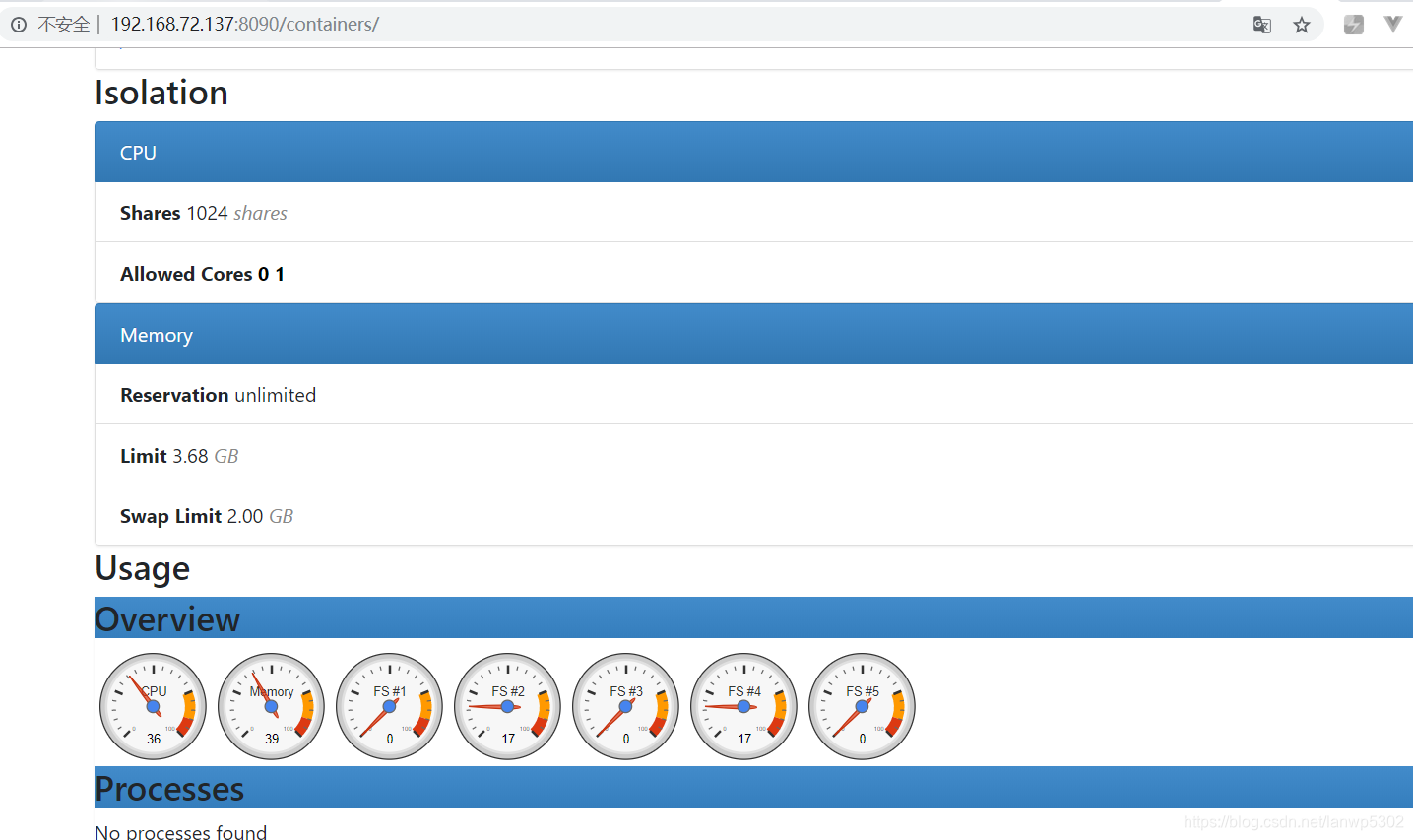1413x840 pixels.
Task: Click the FS #2 usage gauge
Action: pyautogui.click(x=507, y=706)
